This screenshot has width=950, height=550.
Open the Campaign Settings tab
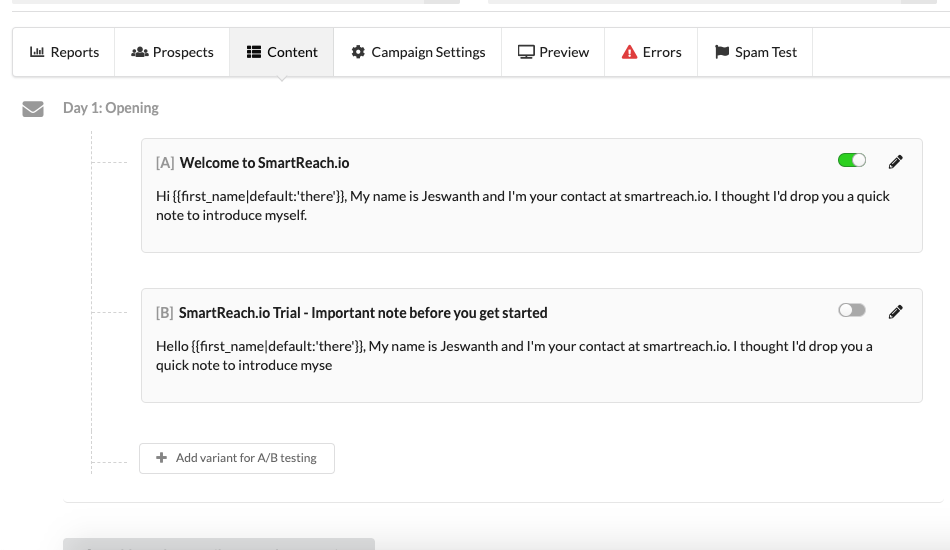pos(417,52)
